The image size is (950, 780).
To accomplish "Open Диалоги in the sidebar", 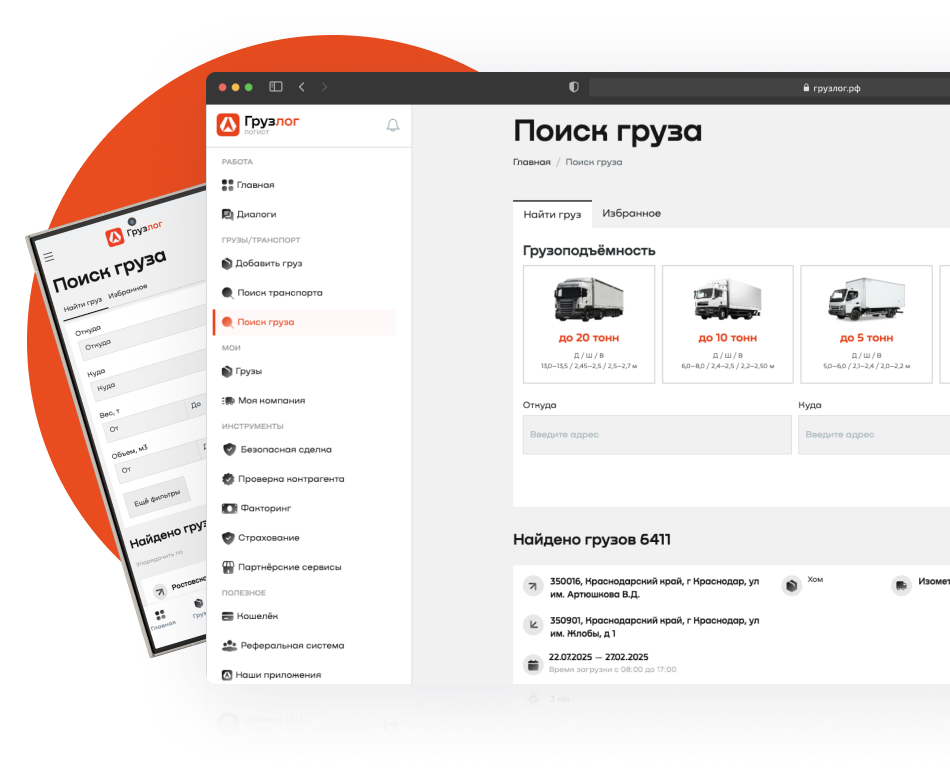I will coord(256,214).
